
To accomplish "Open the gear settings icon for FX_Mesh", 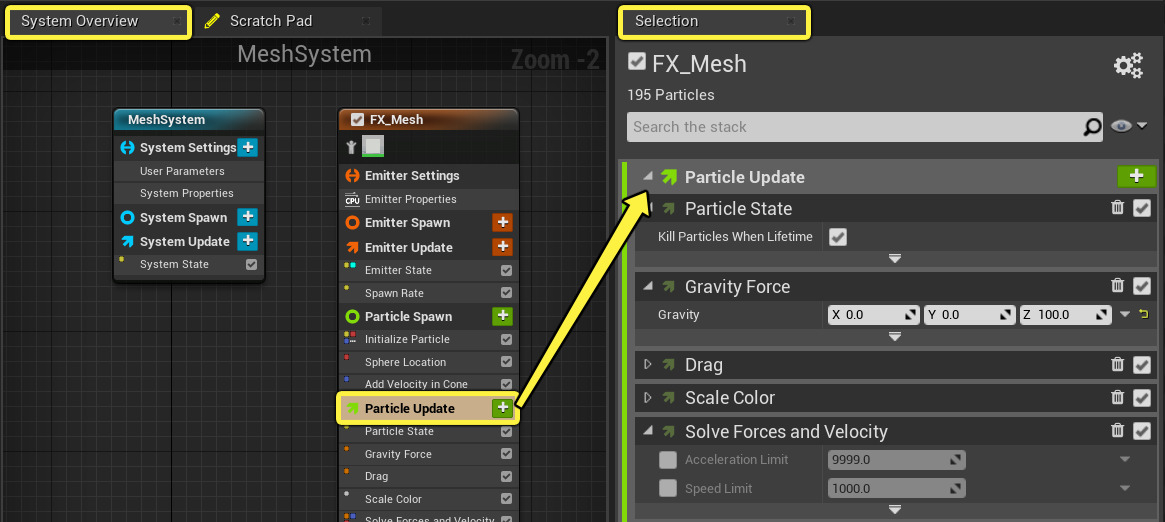I will [x=1128, y=67].
